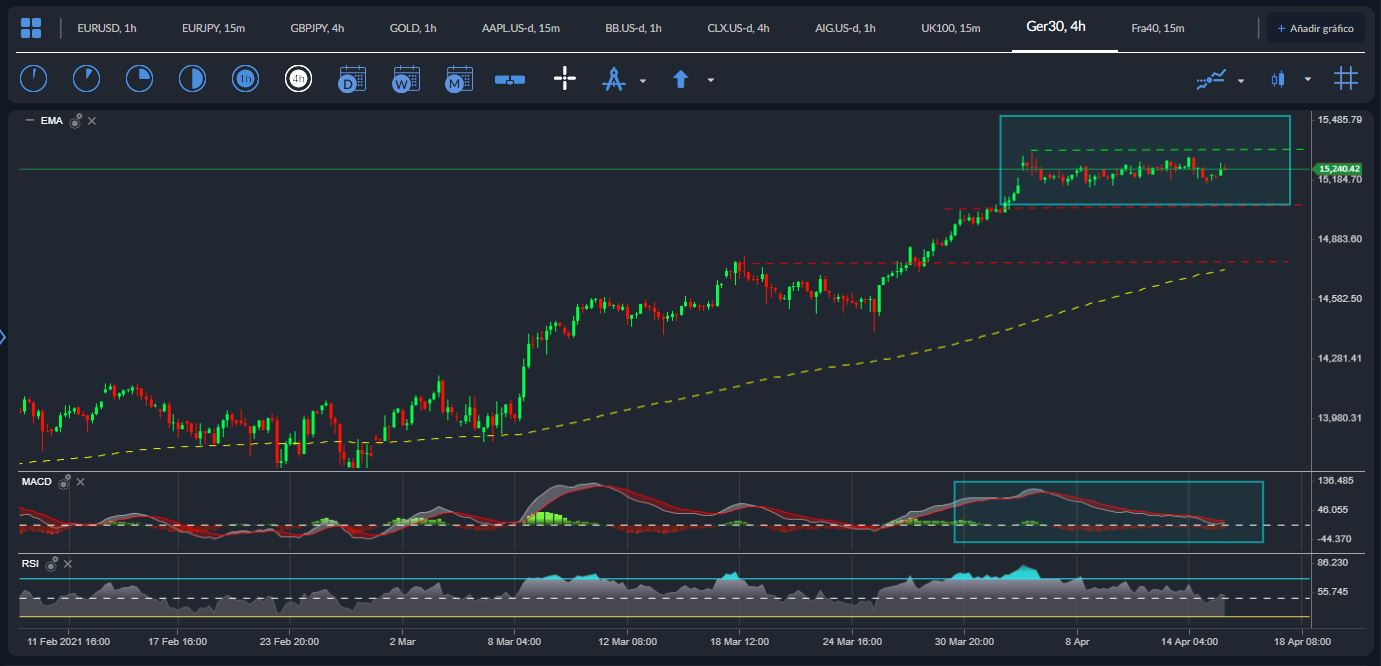This screenshot has width=1381, height=666.
Task: Click price axis label 14,582.50
Action: pos(1340,298)
